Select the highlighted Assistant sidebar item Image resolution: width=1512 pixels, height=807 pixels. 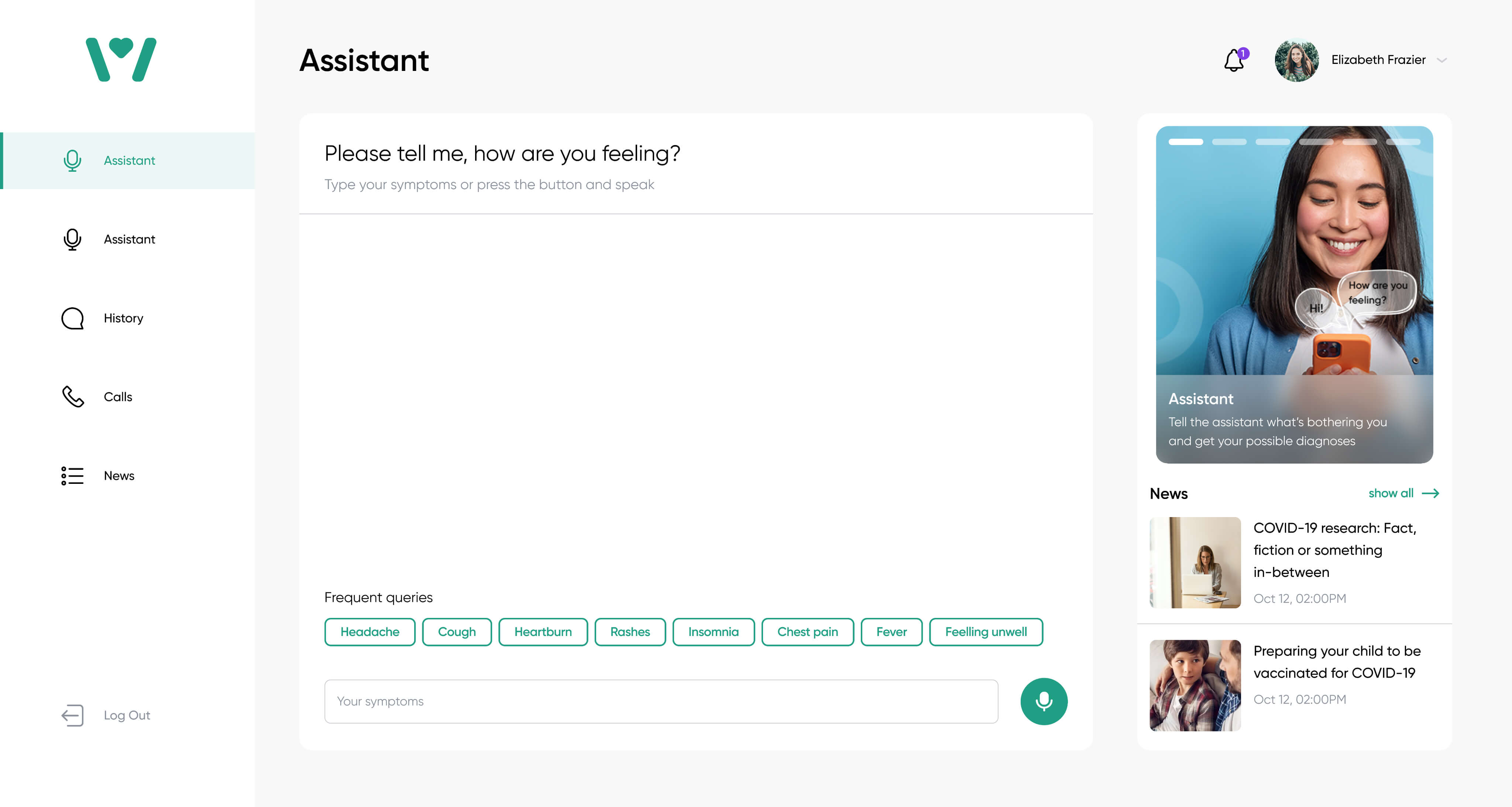(x=129, y=161)
